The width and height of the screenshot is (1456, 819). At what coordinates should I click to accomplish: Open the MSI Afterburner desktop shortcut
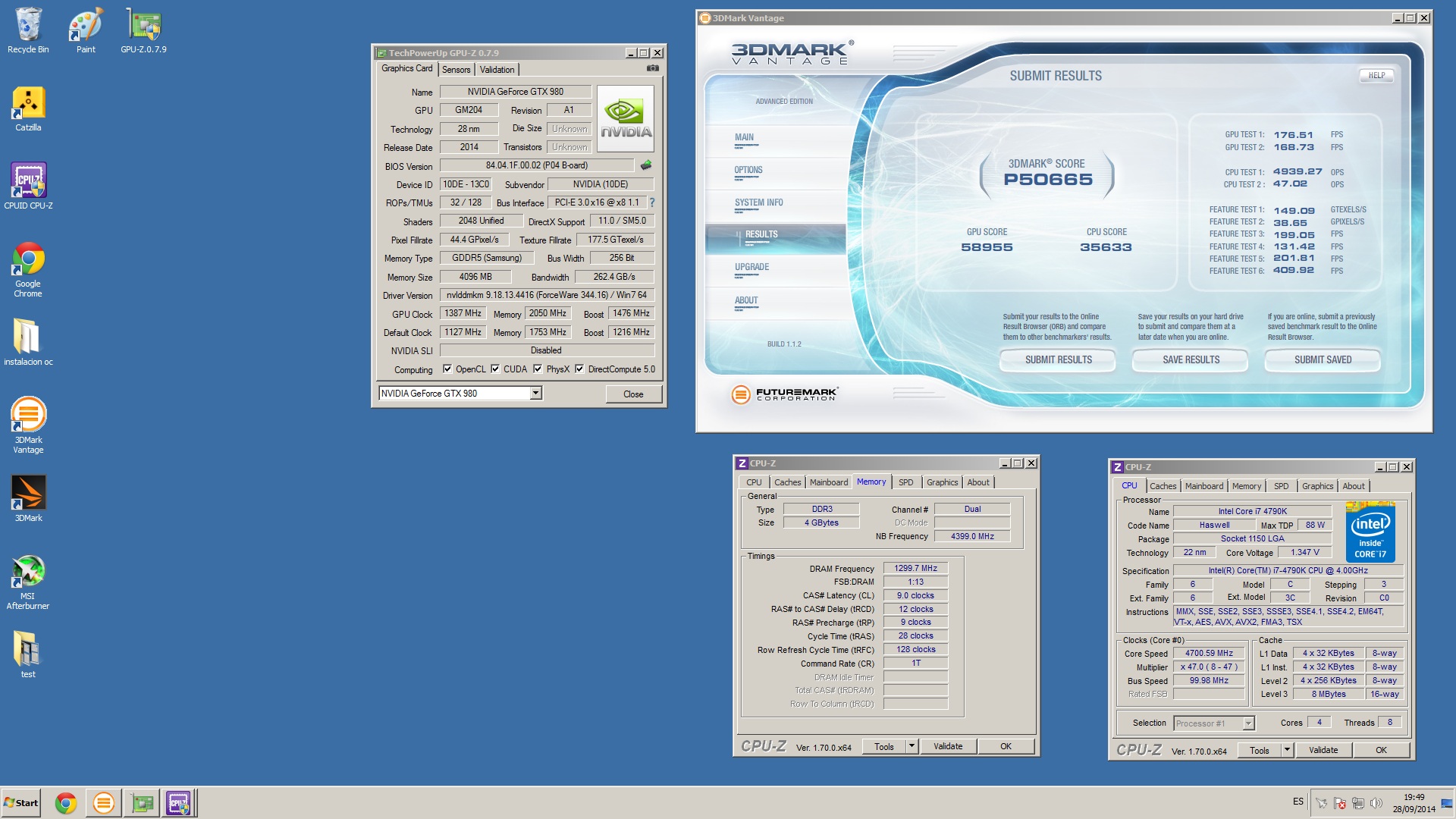[x=28, y=582]
